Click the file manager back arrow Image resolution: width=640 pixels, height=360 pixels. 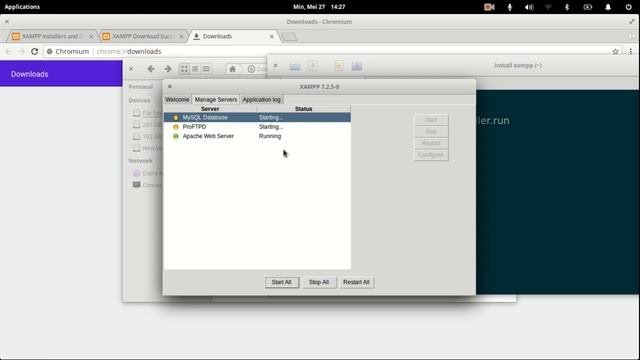pos(151,69)
